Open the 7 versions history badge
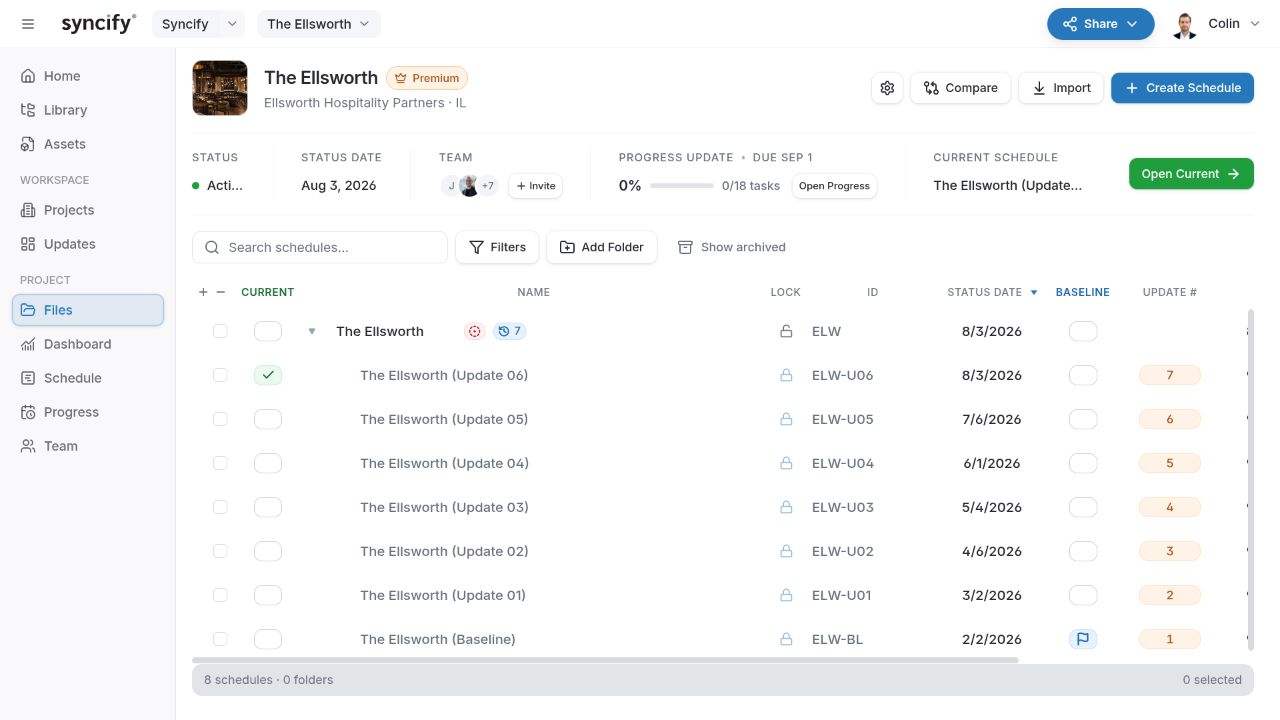This screenshot has width=1280, height=720. pos(509,331)
